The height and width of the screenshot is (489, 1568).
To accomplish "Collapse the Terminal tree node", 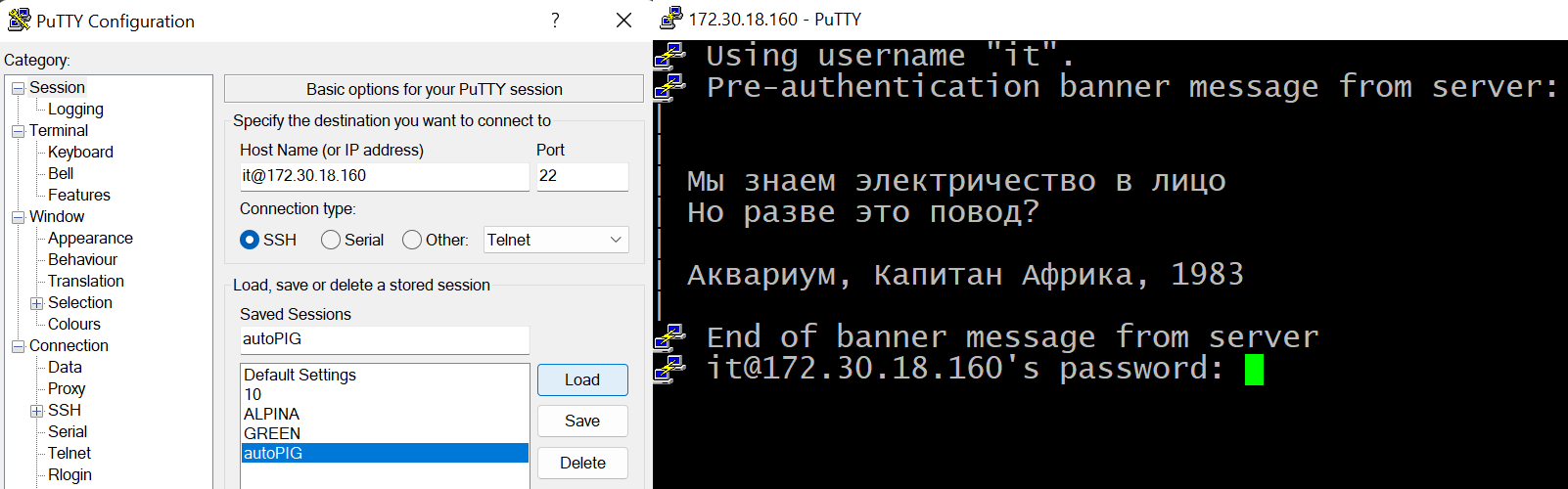I will click(x=18, y=131).
